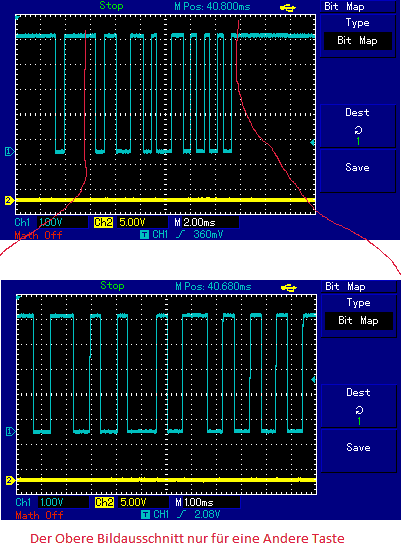The width and height of the screenshot is (401, 554).
Task: Click the yellow Ch2 label on the lower scope
Action: (x=104, y=502)
